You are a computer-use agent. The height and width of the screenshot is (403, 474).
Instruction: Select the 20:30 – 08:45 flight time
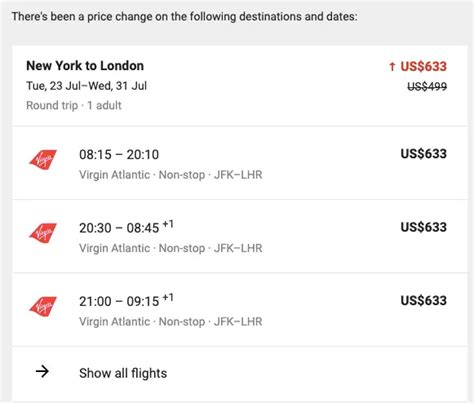[126, 227]
